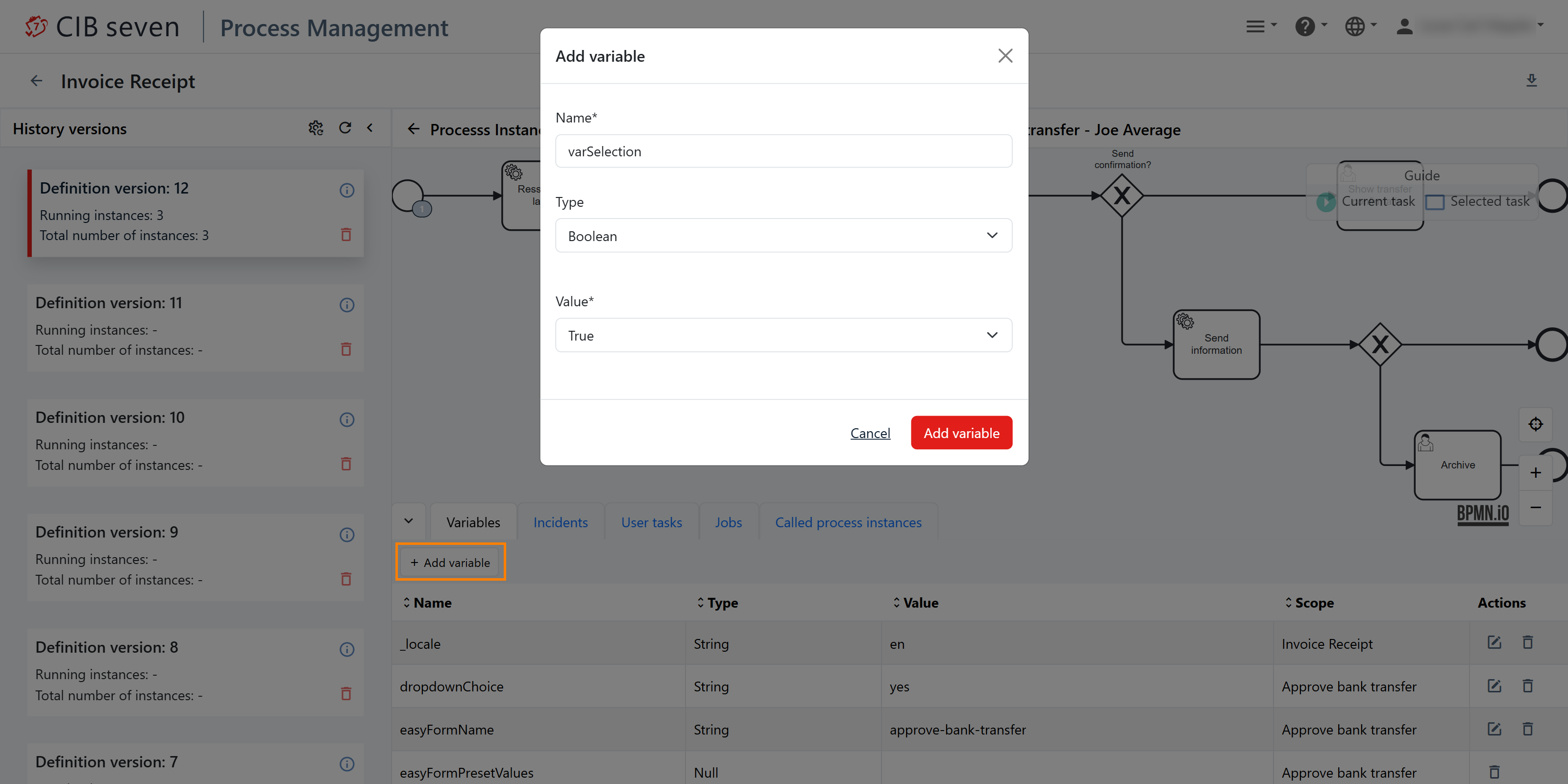Click the download diagram icon
The height and width of the screenshot is (784, 1568).
click(1531, 80)
